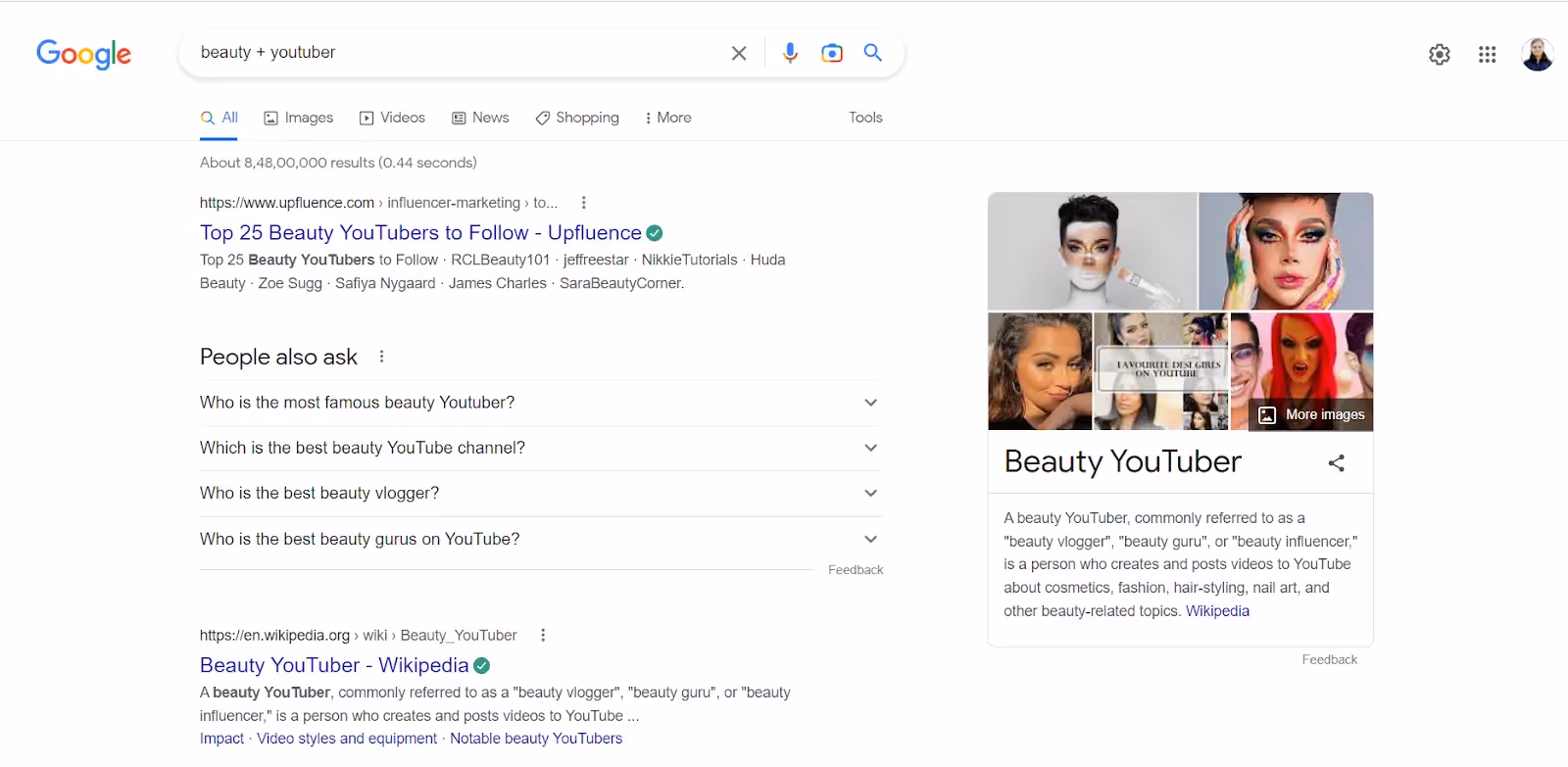
Task: Open the settings gear icon
Action: pos(1440,55)
